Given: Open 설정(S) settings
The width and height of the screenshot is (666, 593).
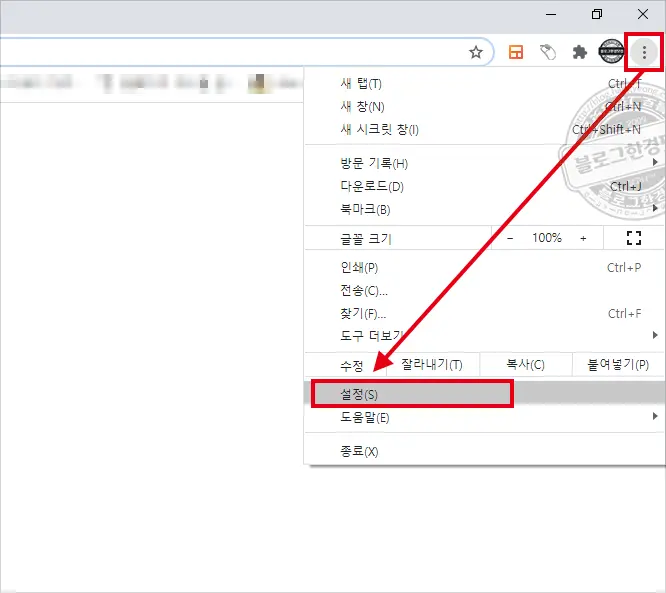Looking at the screenshot, I should point(485,394).
